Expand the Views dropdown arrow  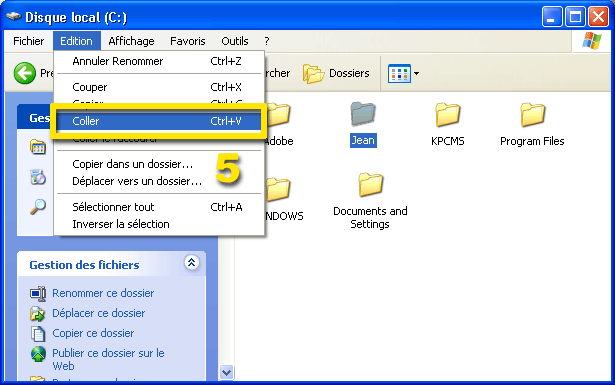click(417, 73)
